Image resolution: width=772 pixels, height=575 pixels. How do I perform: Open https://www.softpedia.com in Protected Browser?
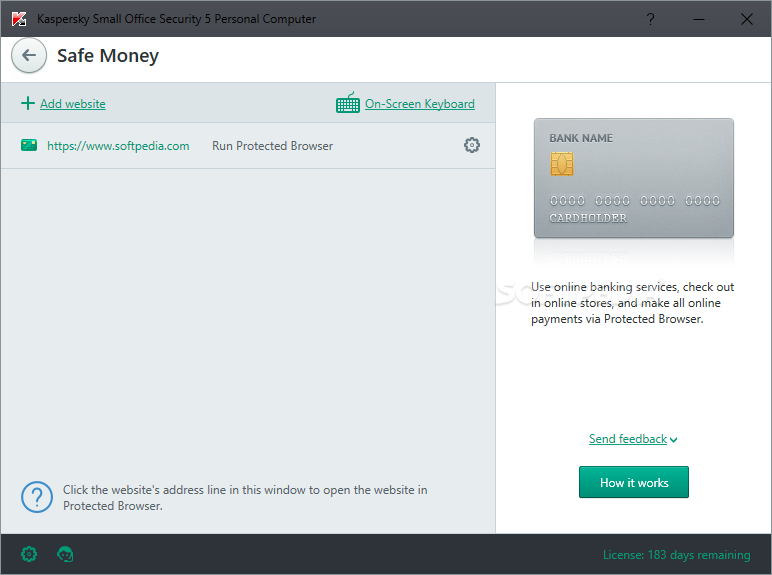(x=118, y=146)
